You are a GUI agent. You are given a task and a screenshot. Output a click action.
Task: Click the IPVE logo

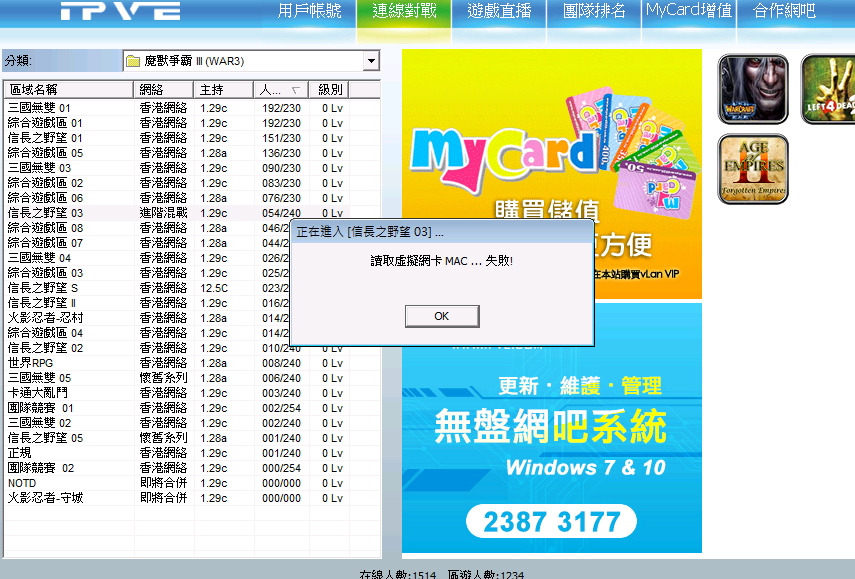(x=120, y=12)
